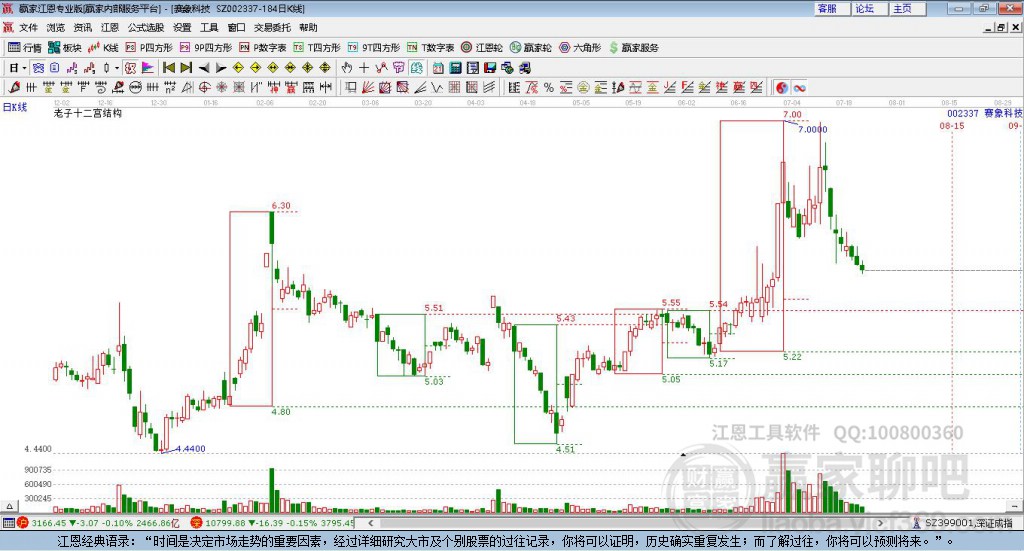Click the red pencil drawing tool

pos(14,87)
